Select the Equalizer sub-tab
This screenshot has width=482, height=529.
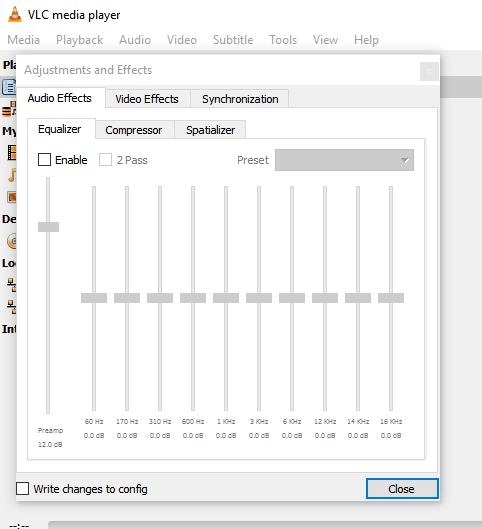(x=60, y=129)
